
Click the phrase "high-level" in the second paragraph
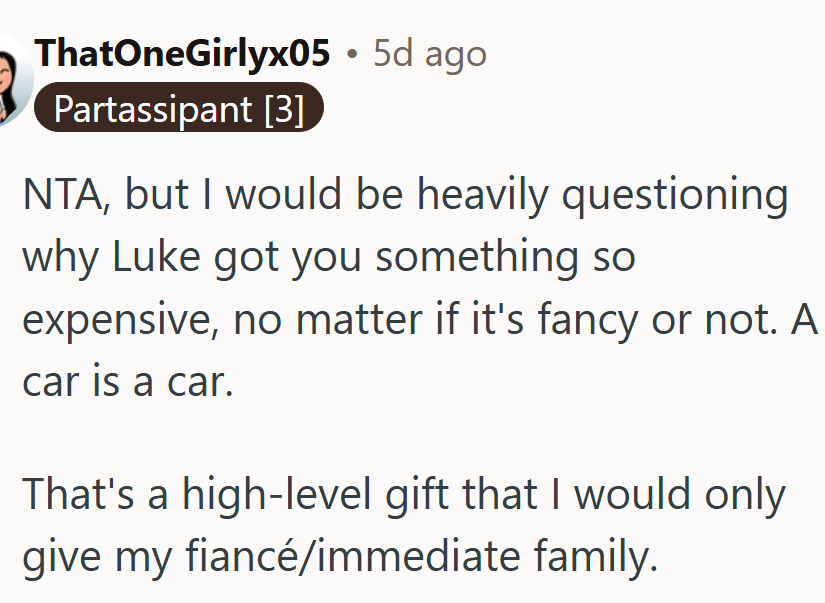pos(277,495)
